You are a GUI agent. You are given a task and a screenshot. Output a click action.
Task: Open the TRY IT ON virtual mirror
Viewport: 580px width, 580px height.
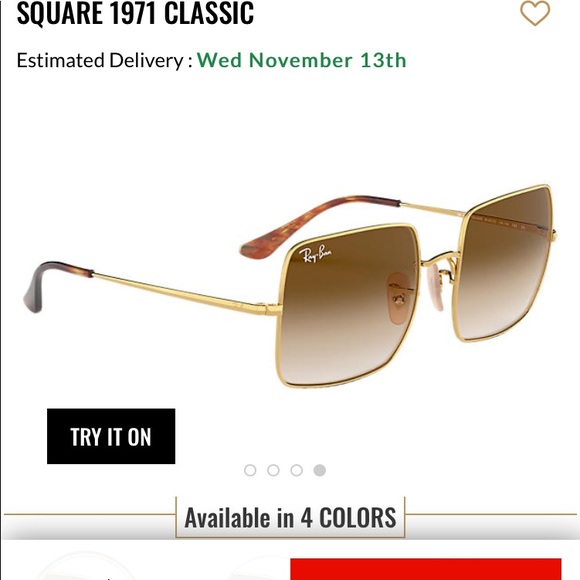point(111,436)
